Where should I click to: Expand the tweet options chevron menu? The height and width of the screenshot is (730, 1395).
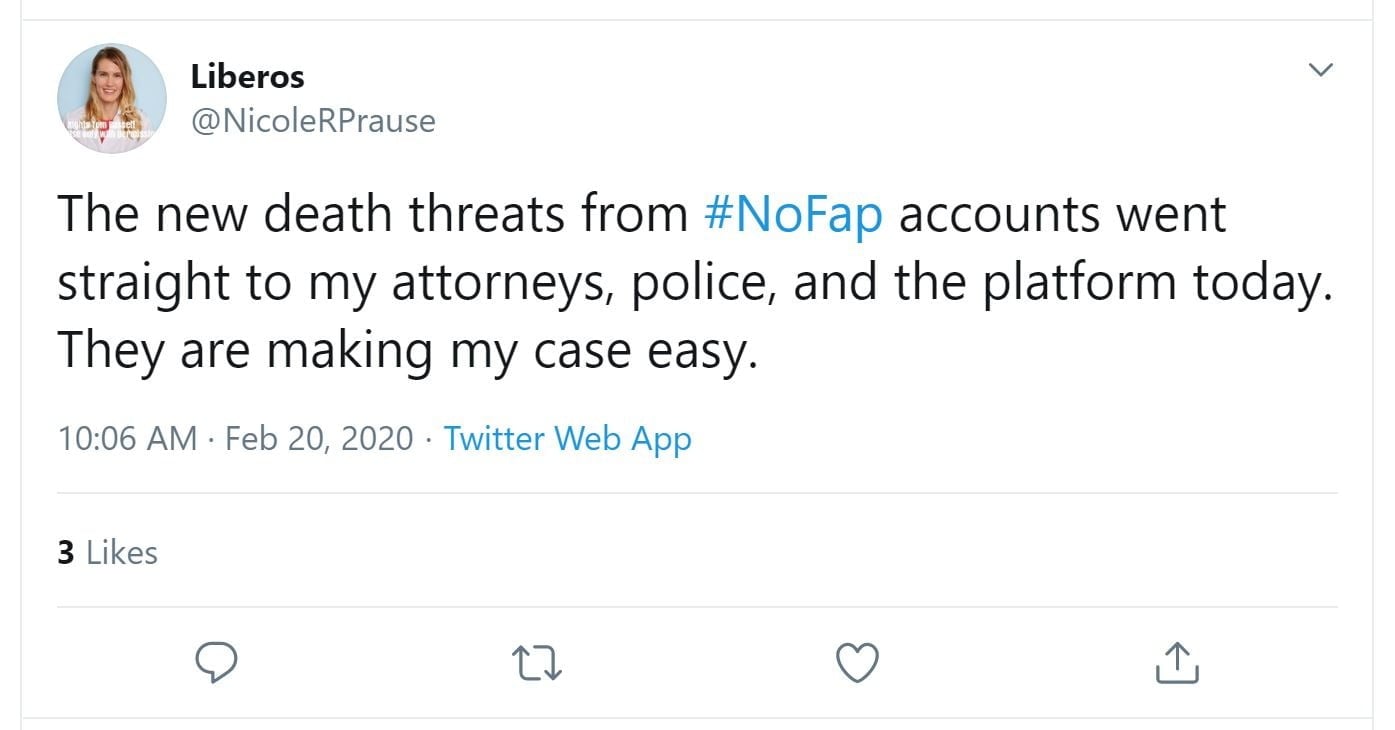tap(1321, 70)
